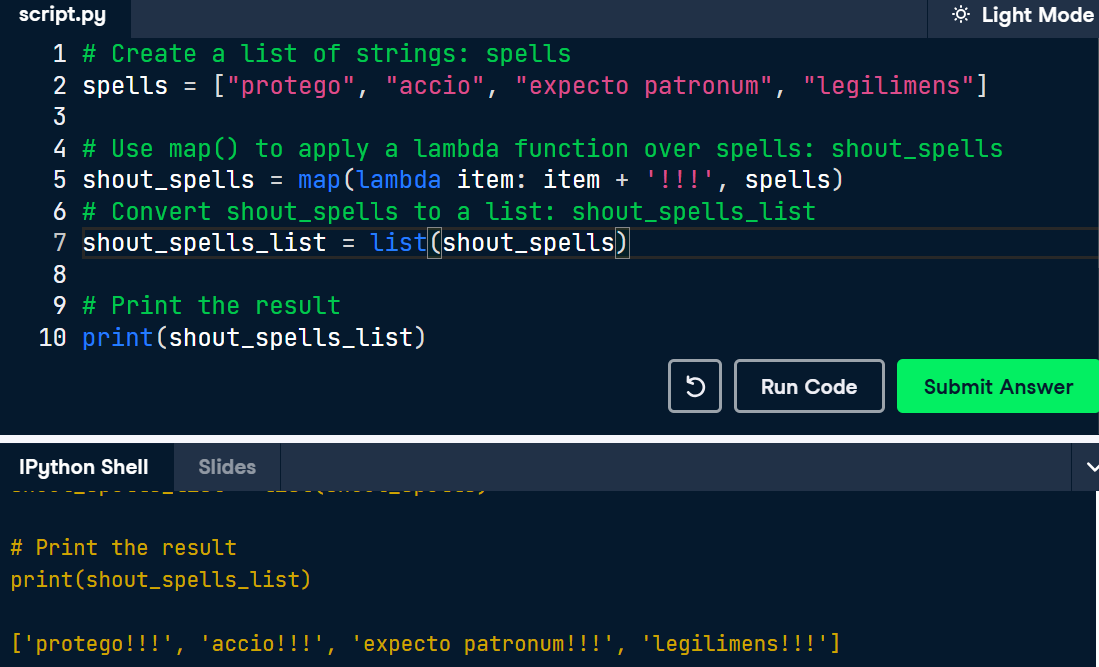Click the '!!!' string in line 5
This screenshot has width=1099, height=667.
coord(679,180)
